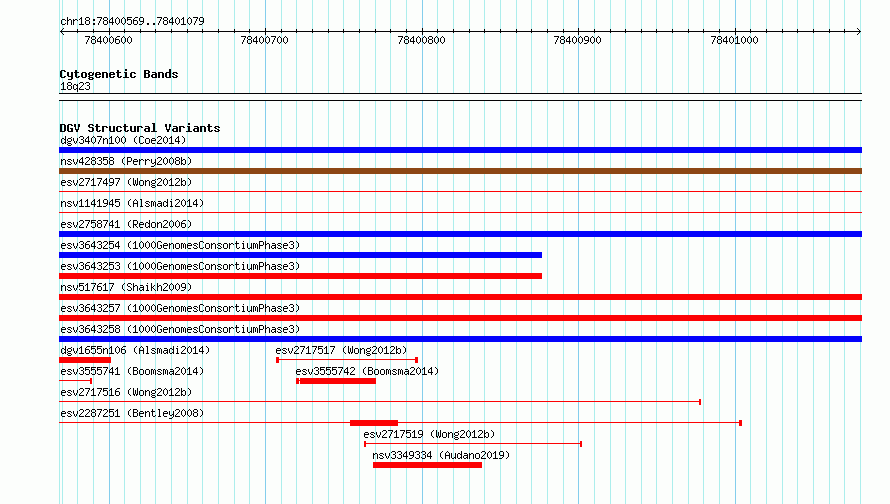Image resolution: width=890 pixels, height=504 pixels.
Task: Select the red bar under nsv517617
Action: click(x=460, y=297)
